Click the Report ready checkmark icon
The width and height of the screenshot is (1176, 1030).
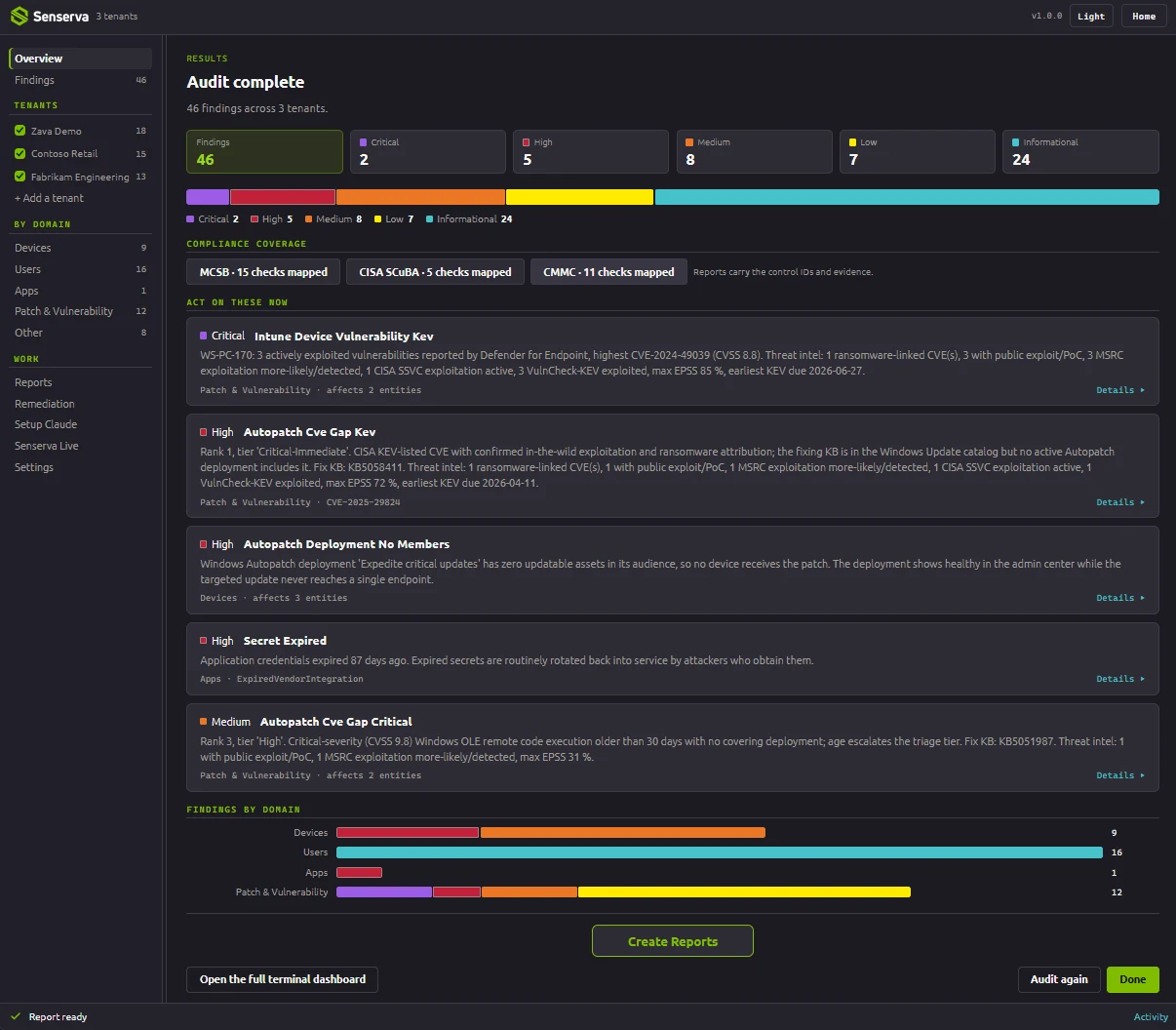16,1016
